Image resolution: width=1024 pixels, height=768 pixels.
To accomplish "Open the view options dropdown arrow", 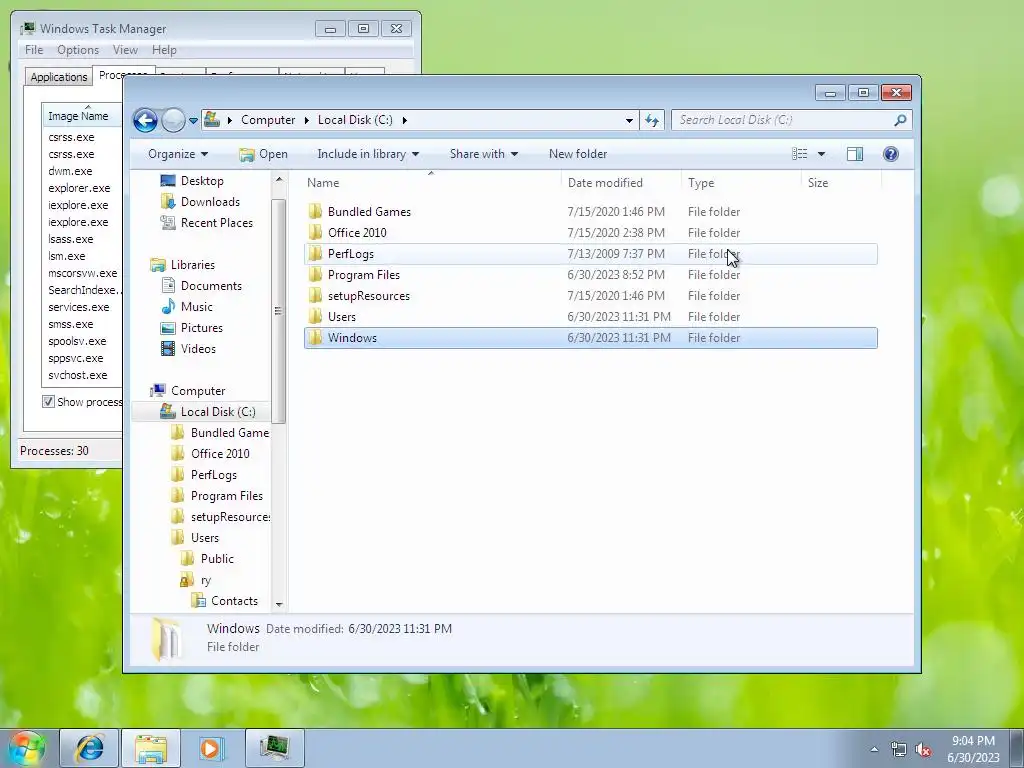I will (822, 154).
